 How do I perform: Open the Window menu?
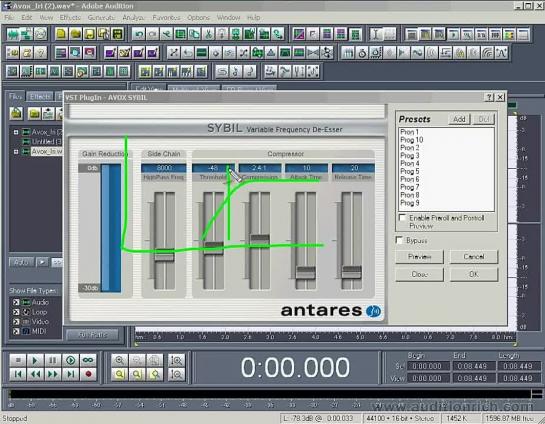point(228,17)
